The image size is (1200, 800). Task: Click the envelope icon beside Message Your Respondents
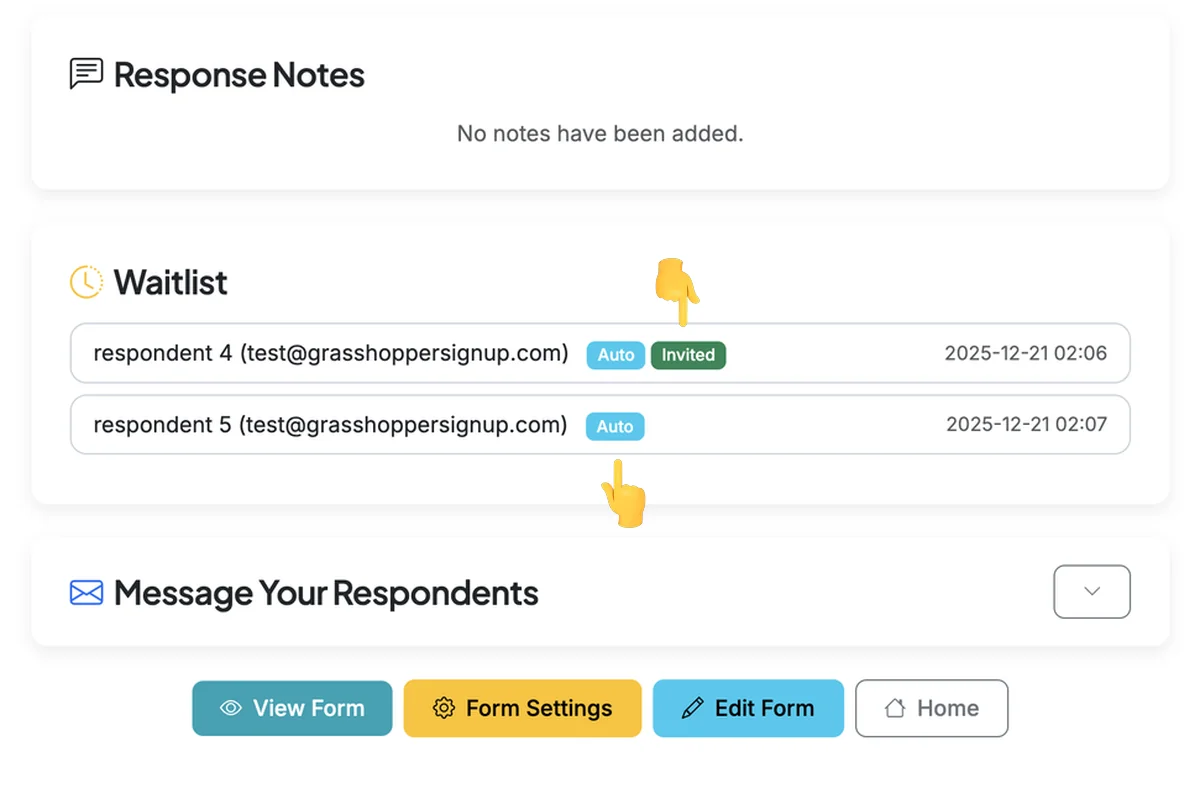coord(86,593)
